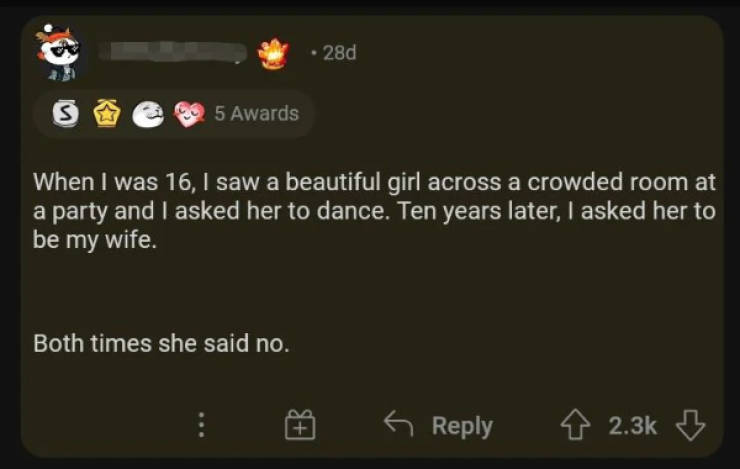This screenshot has height=469, width=740.
Task: Click the reply arrow icon
Action: pos(398,425)
